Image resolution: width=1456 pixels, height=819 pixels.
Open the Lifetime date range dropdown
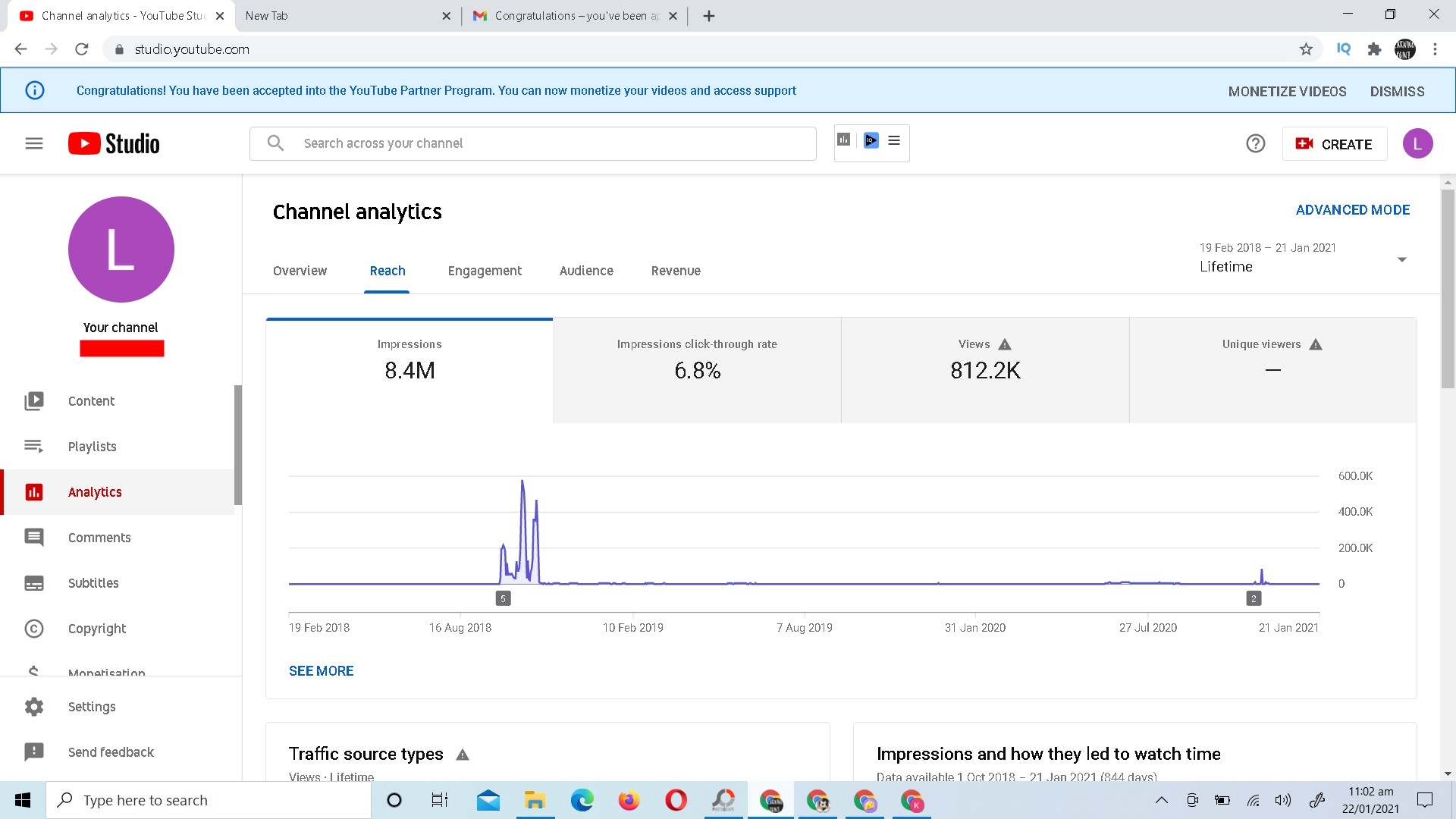(x=1304, y=258)
